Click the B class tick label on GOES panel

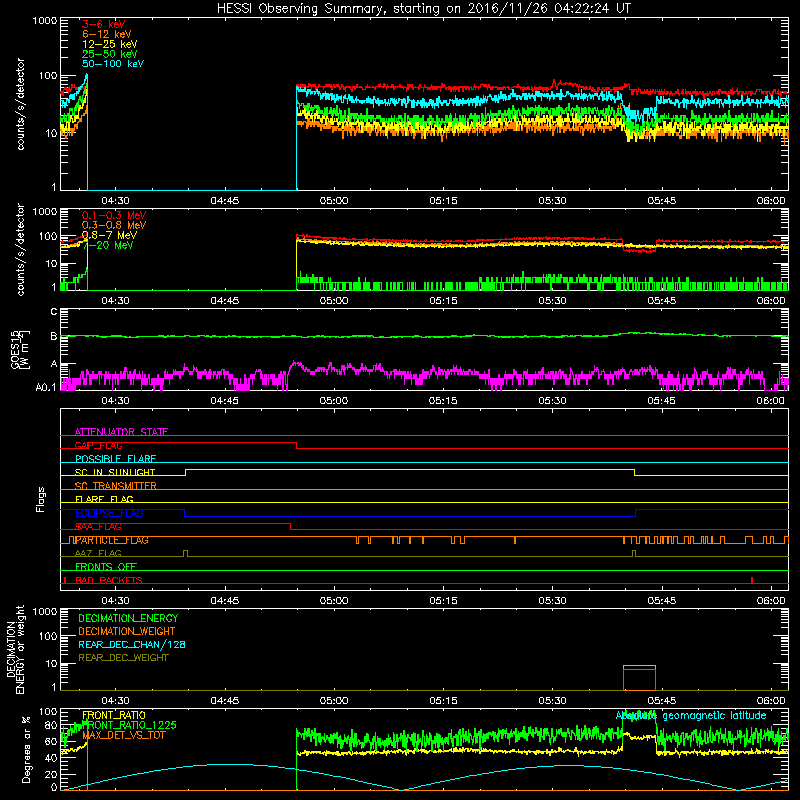[x=54, y=336]
